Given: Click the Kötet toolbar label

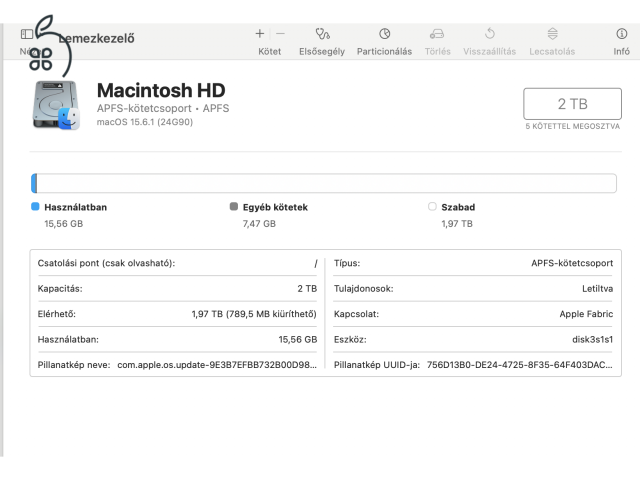Looking at the screenshot, I should tap(269, 51).
